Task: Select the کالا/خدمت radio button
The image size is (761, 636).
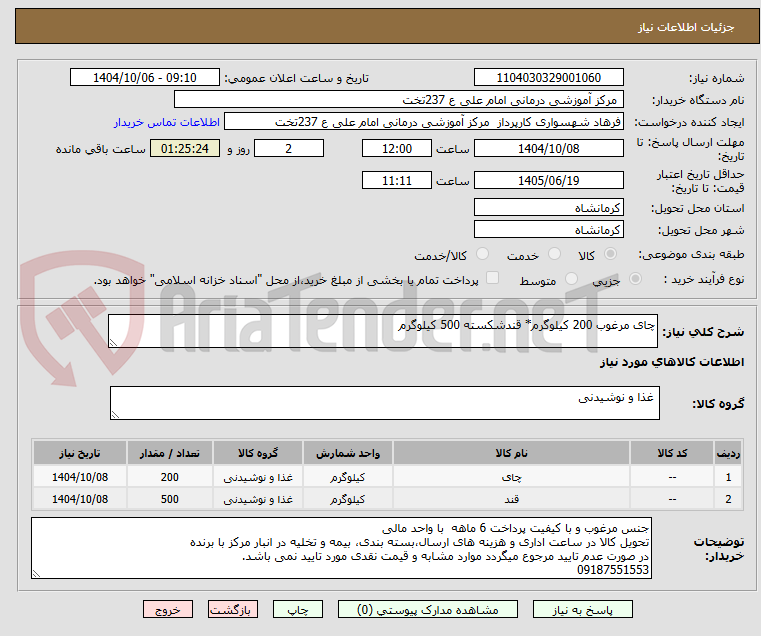Action: pyautogui.click(x=482, y=254)
